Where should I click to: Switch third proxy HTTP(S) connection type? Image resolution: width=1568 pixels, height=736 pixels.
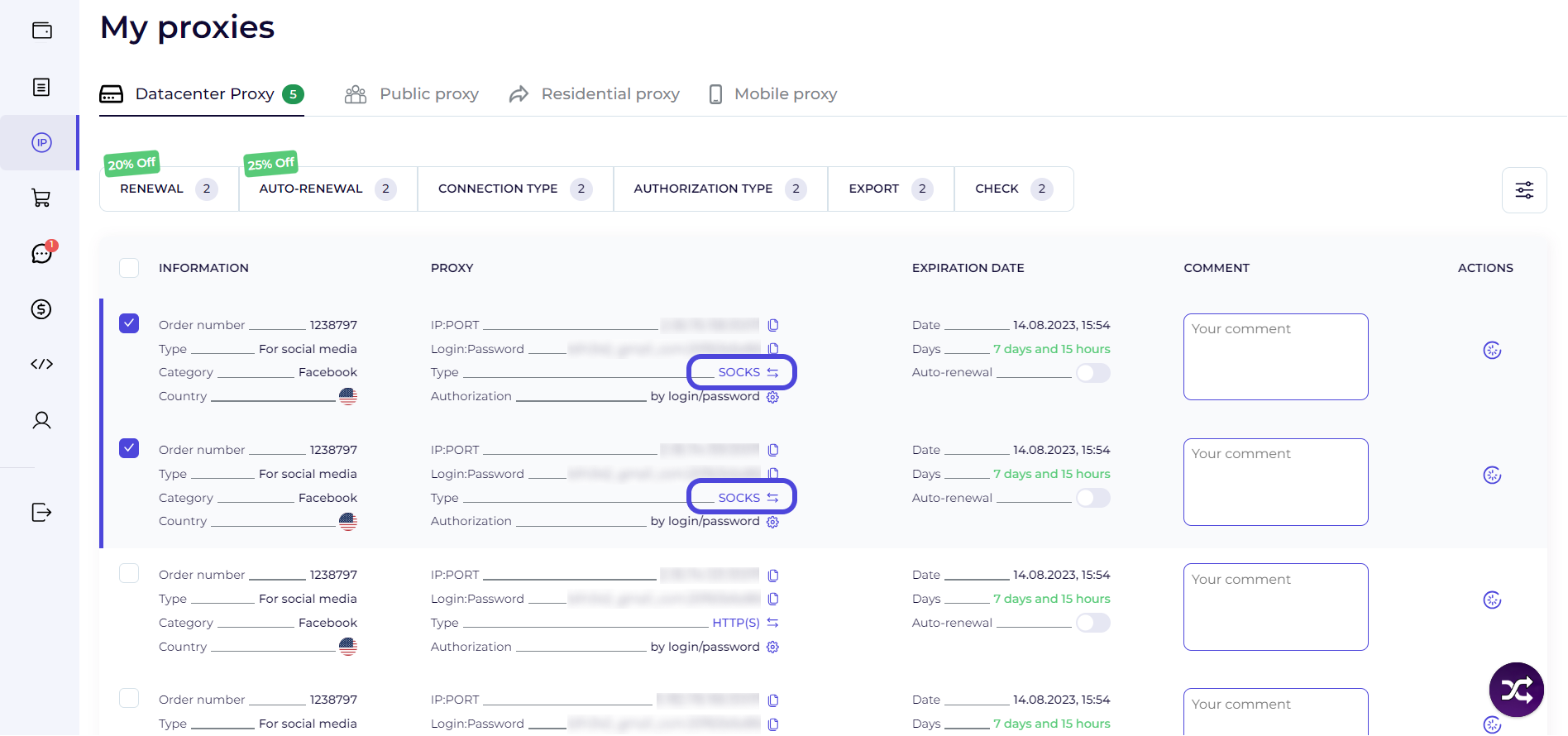(x=745, y=623)
